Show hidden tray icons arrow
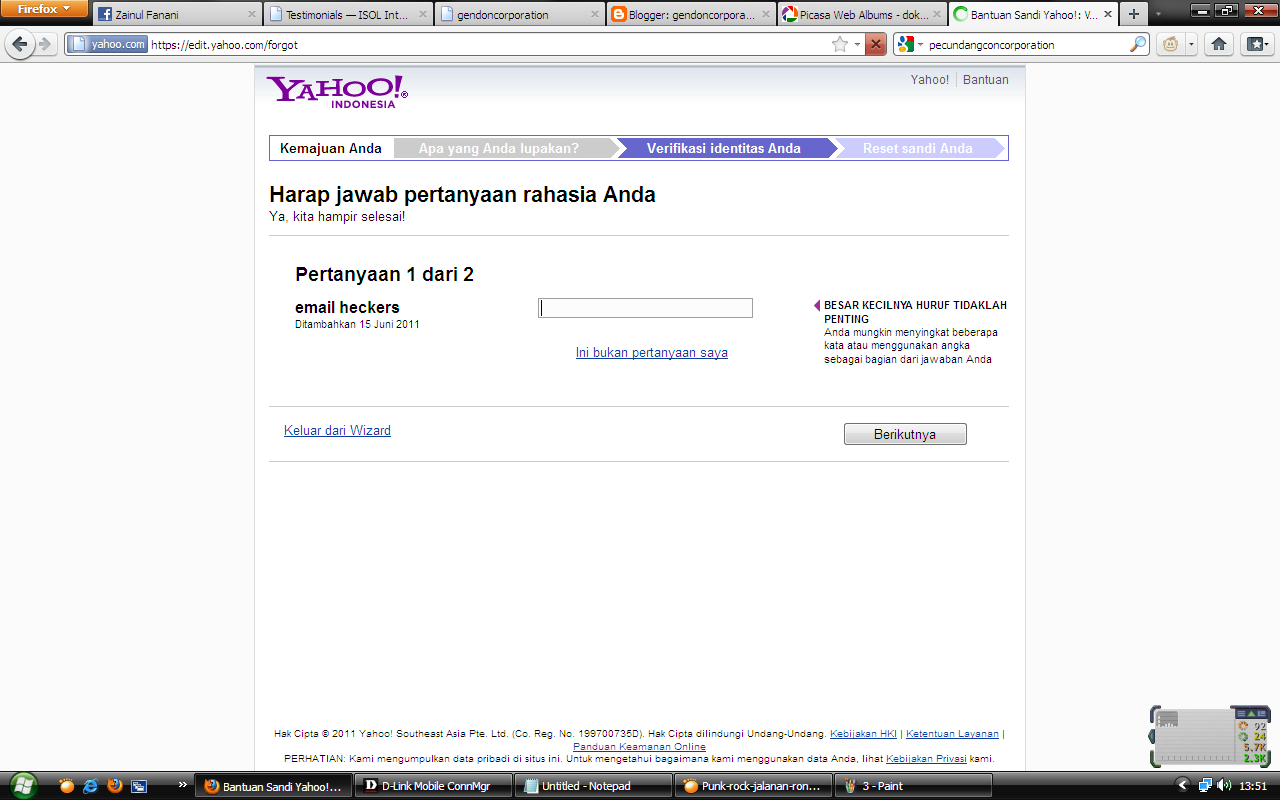1280x800 pixels. (1183, 786)
